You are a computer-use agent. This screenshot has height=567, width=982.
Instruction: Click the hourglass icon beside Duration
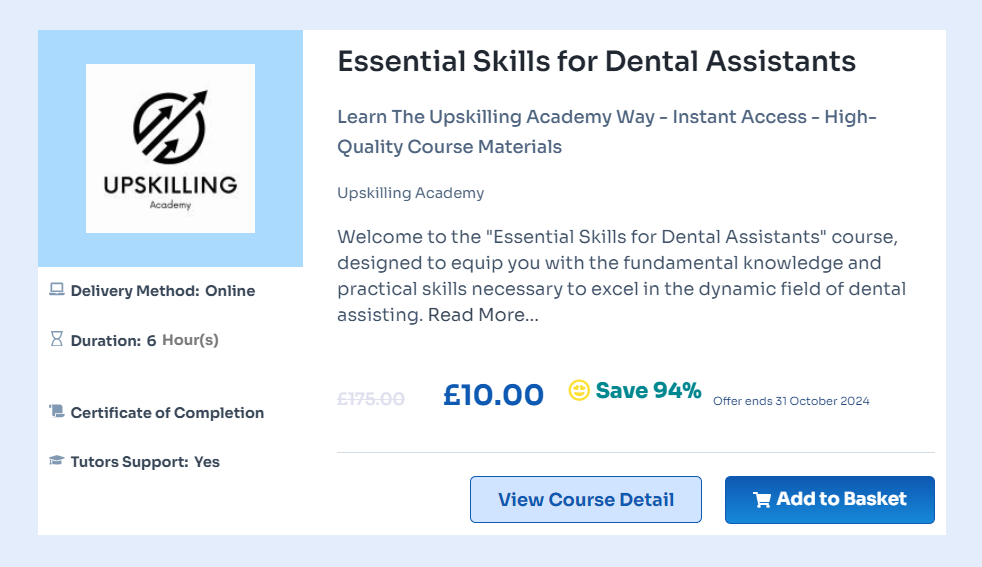click(x=57, y=339)
